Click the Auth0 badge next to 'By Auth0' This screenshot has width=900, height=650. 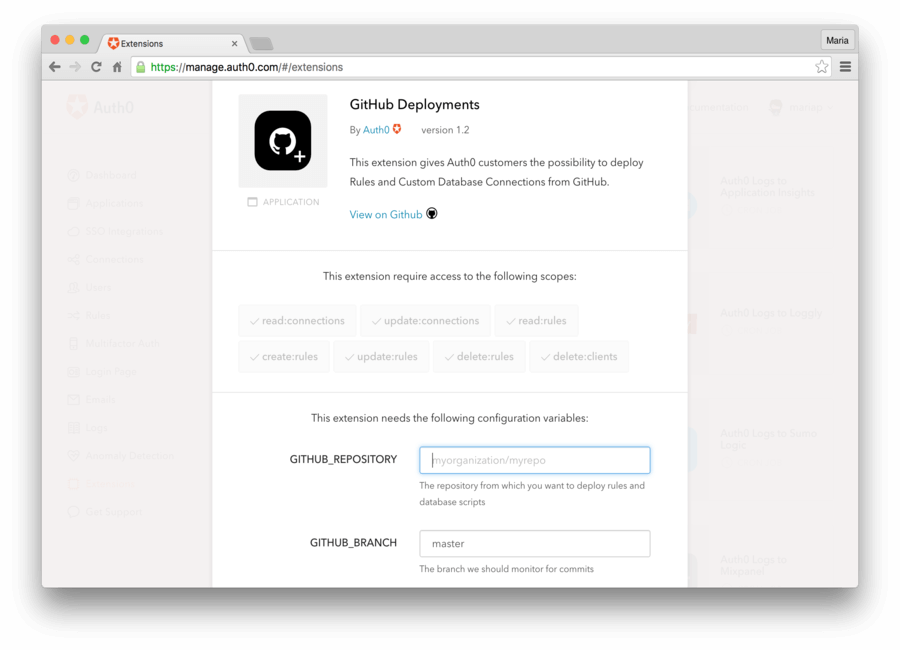[x=394, y=129]
